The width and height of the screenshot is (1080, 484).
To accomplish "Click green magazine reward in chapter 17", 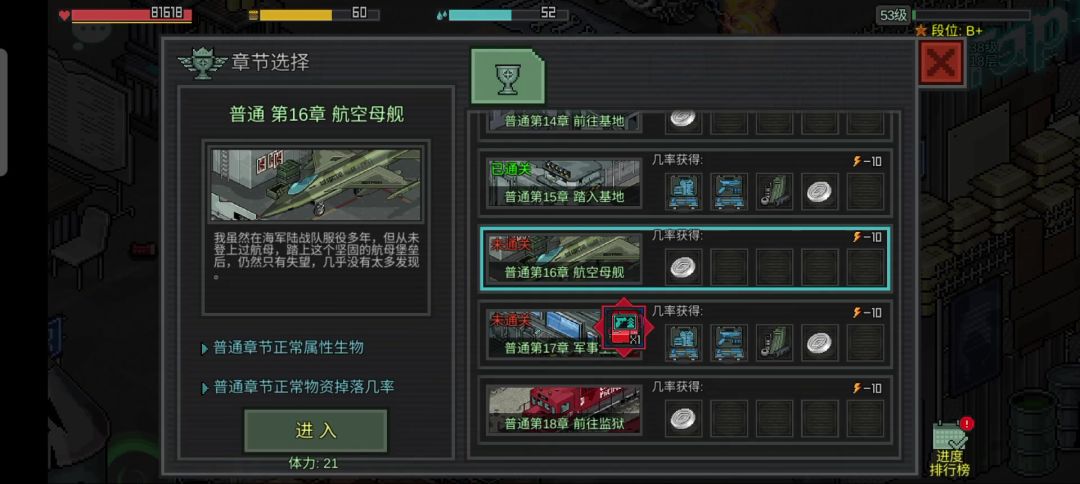I will pyautogui.click(x=775, y=343).
